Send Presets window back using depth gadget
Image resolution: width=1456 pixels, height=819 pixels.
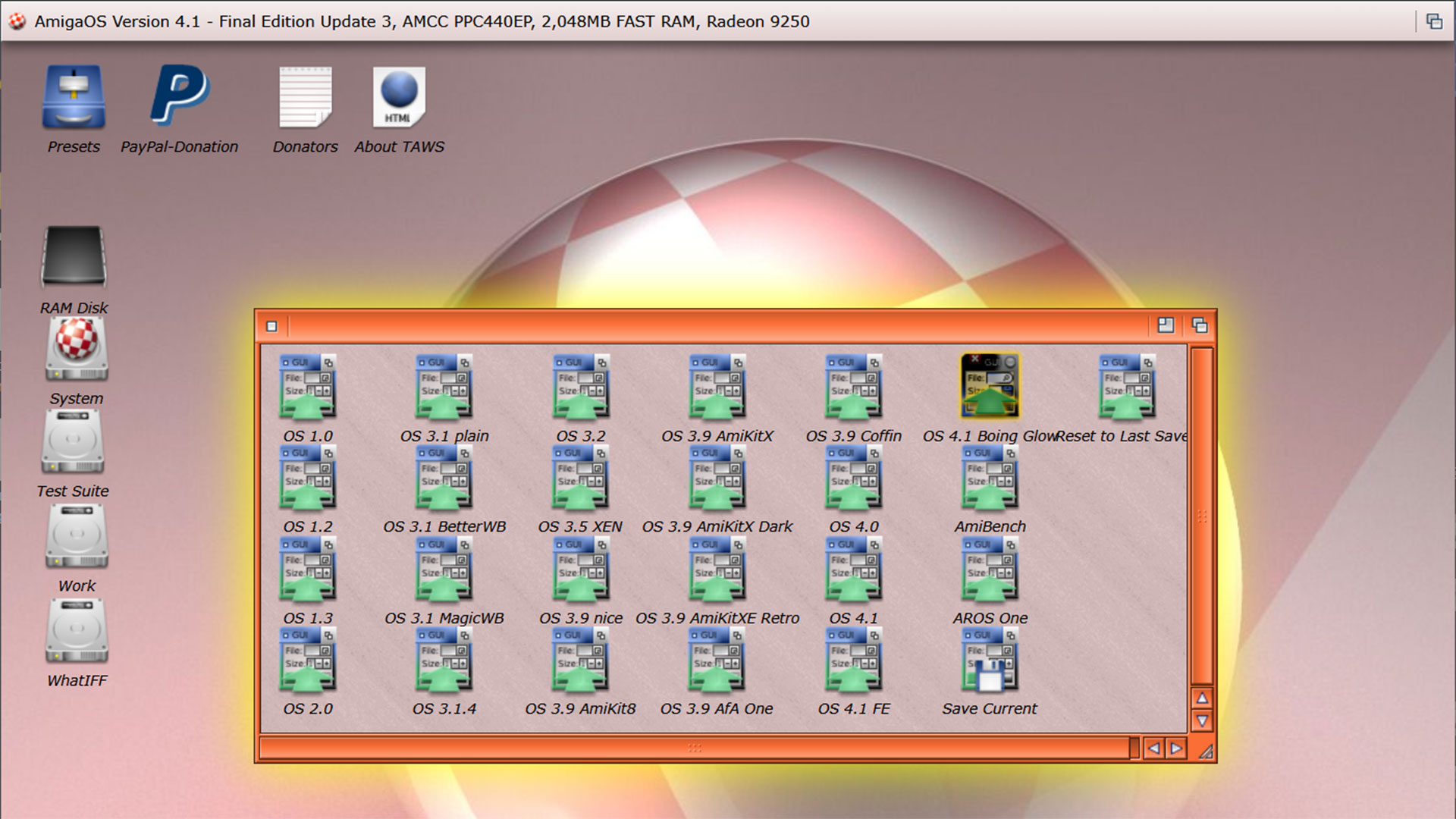pyautogui.click(x=1200, y=325)
